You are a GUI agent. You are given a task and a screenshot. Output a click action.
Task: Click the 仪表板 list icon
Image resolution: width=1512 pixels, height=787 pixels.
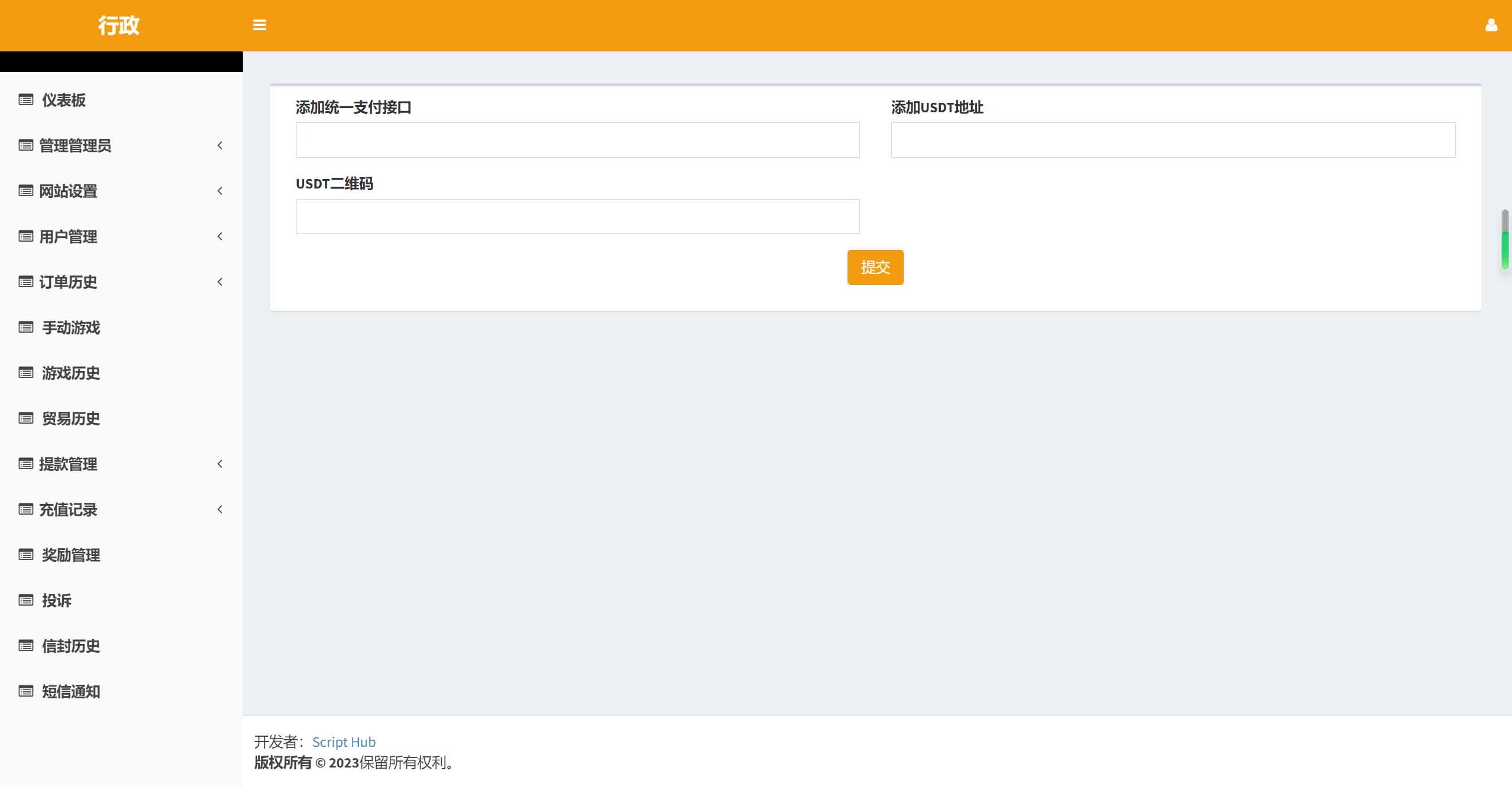pos(26,100)
